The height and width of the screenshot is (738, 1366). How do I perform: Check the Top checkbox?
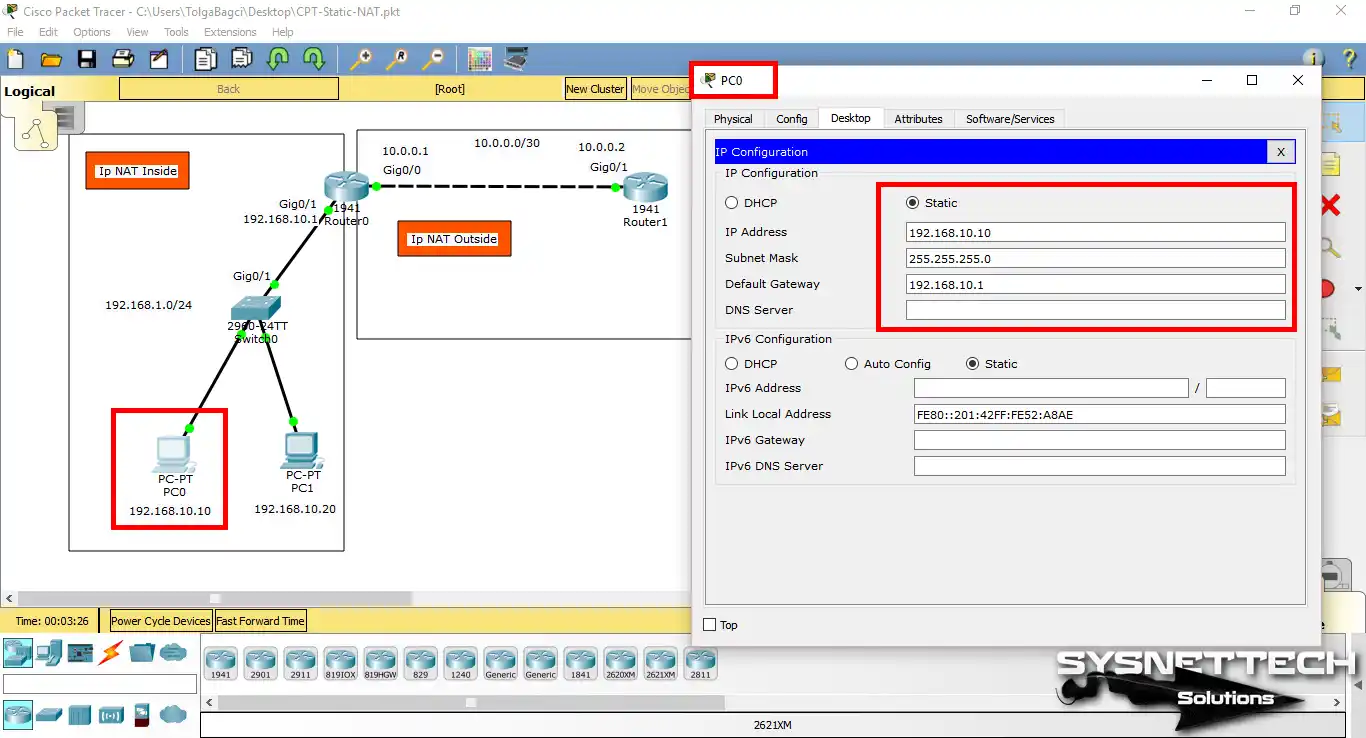click(710, 625)
